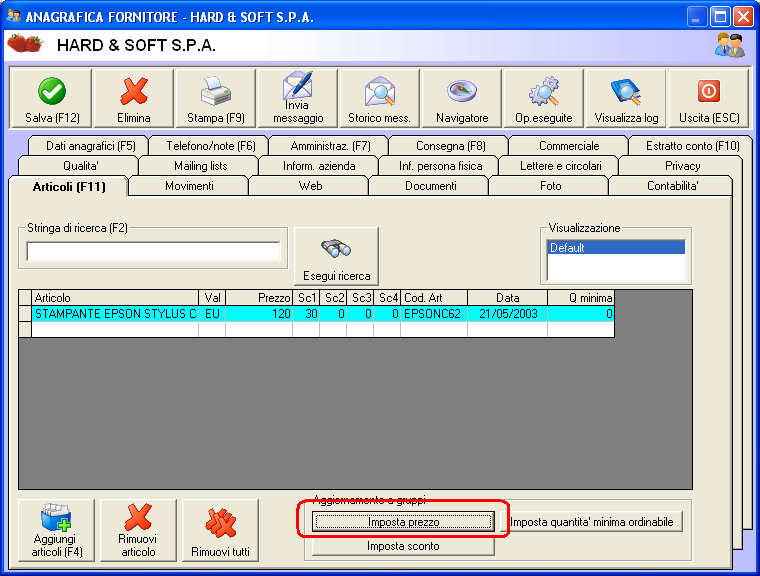
Task: Click the Cod. Art column header
Action: pos(434,298)
